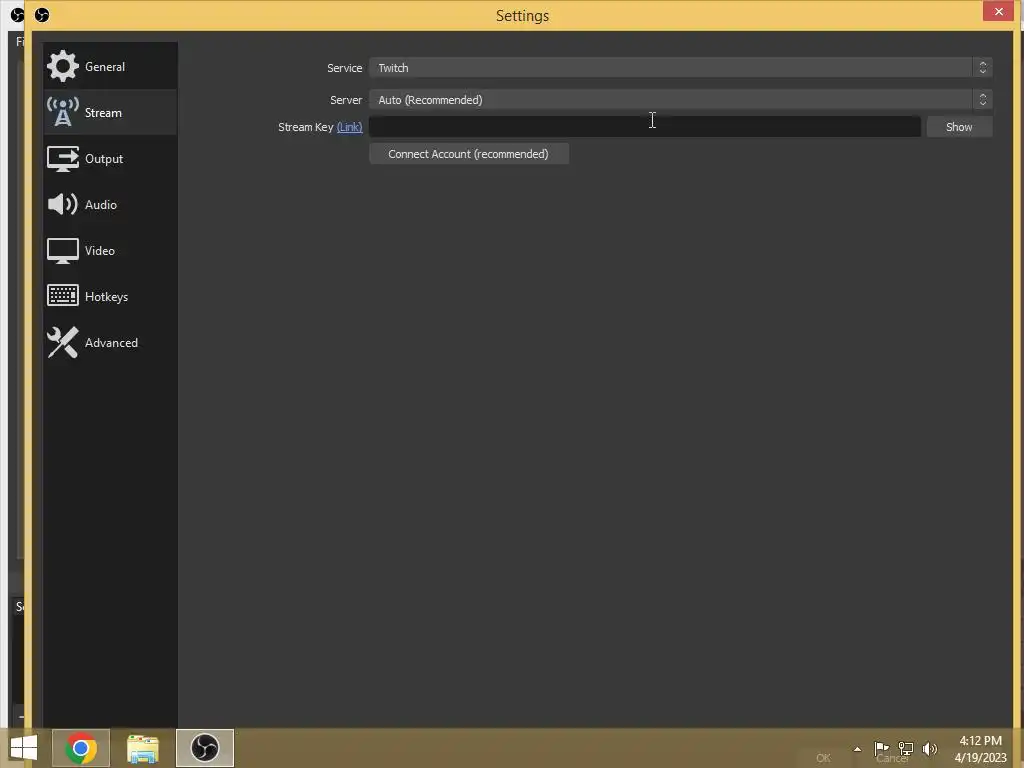Open the General settings gear icon
This screenshot has width=1024, height=768.
click(63, 66)
